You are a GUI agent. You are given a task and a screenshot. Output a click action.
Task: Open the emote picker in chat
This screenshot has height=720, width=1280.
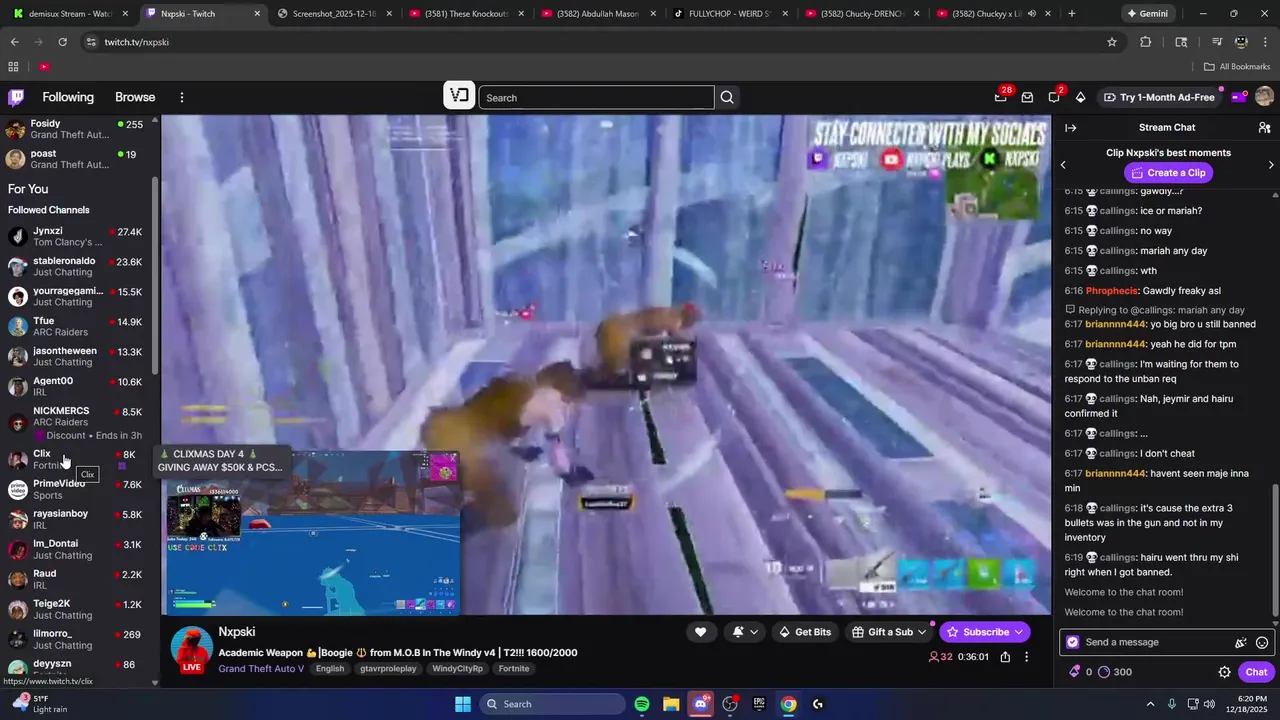click(x=1262, y=643)
